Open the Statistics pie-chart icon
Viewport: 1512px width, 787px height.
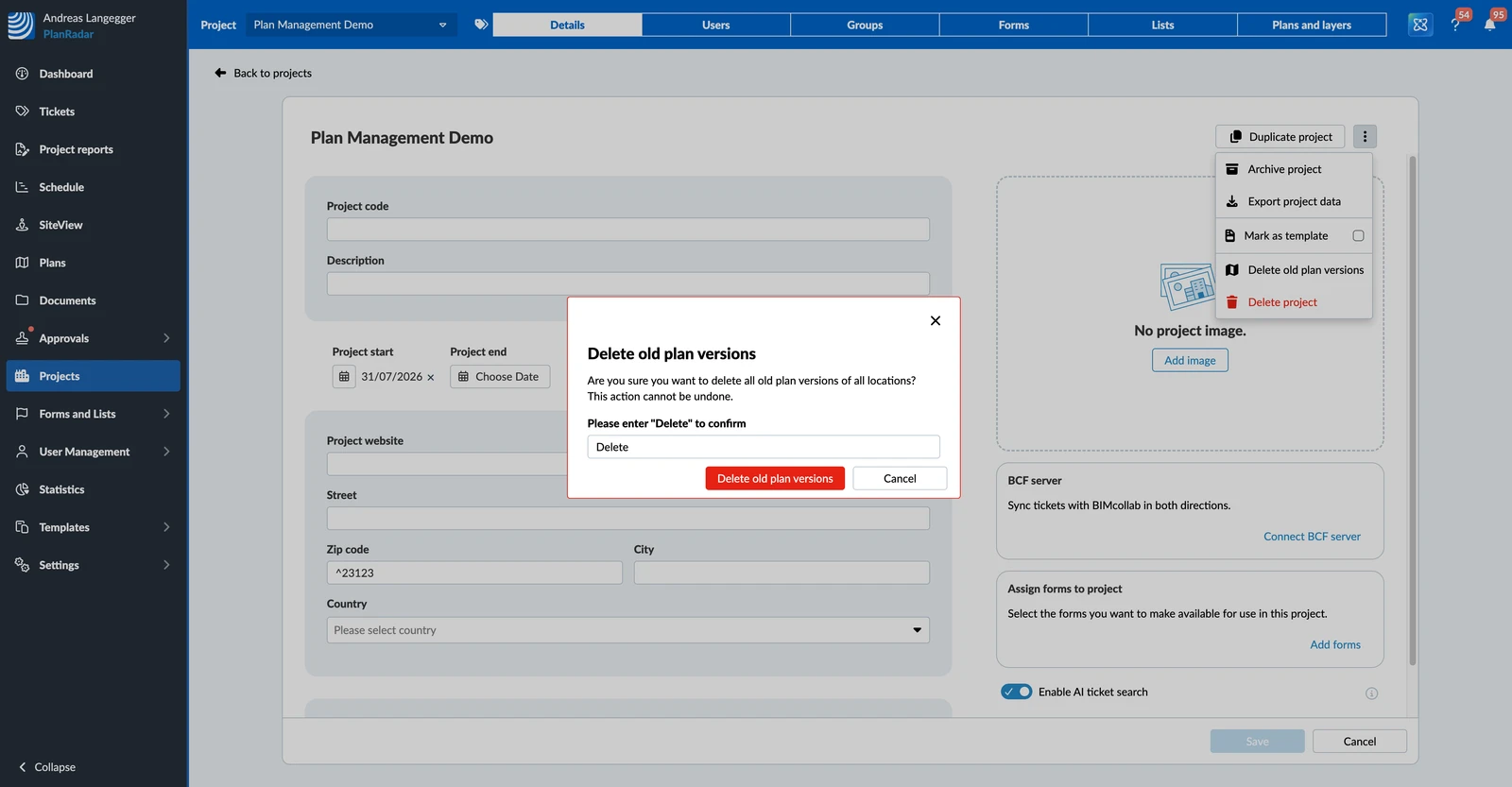tap(22, 489)
